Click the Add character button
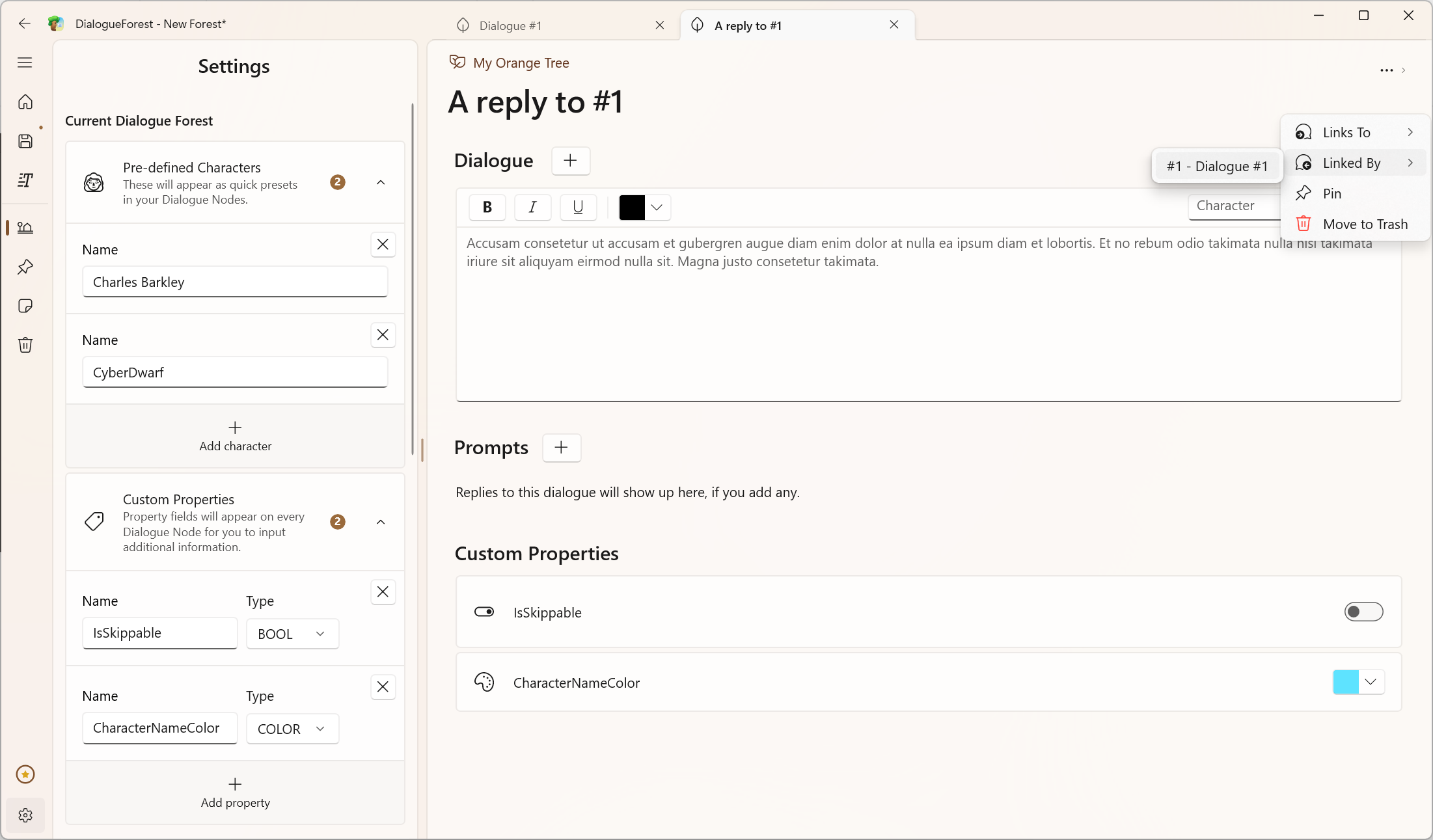The image size is (1433, 840). tap(235, 437)
